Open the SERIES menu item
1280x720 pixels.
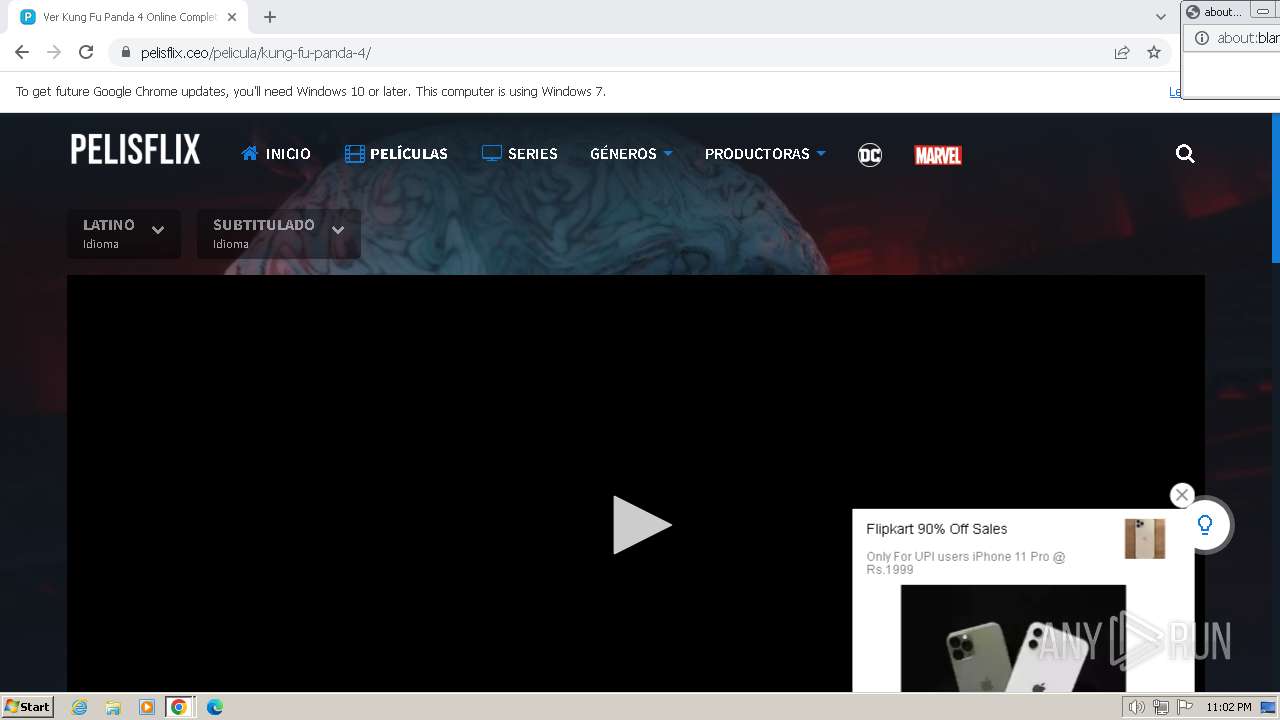tap(519, 154)
